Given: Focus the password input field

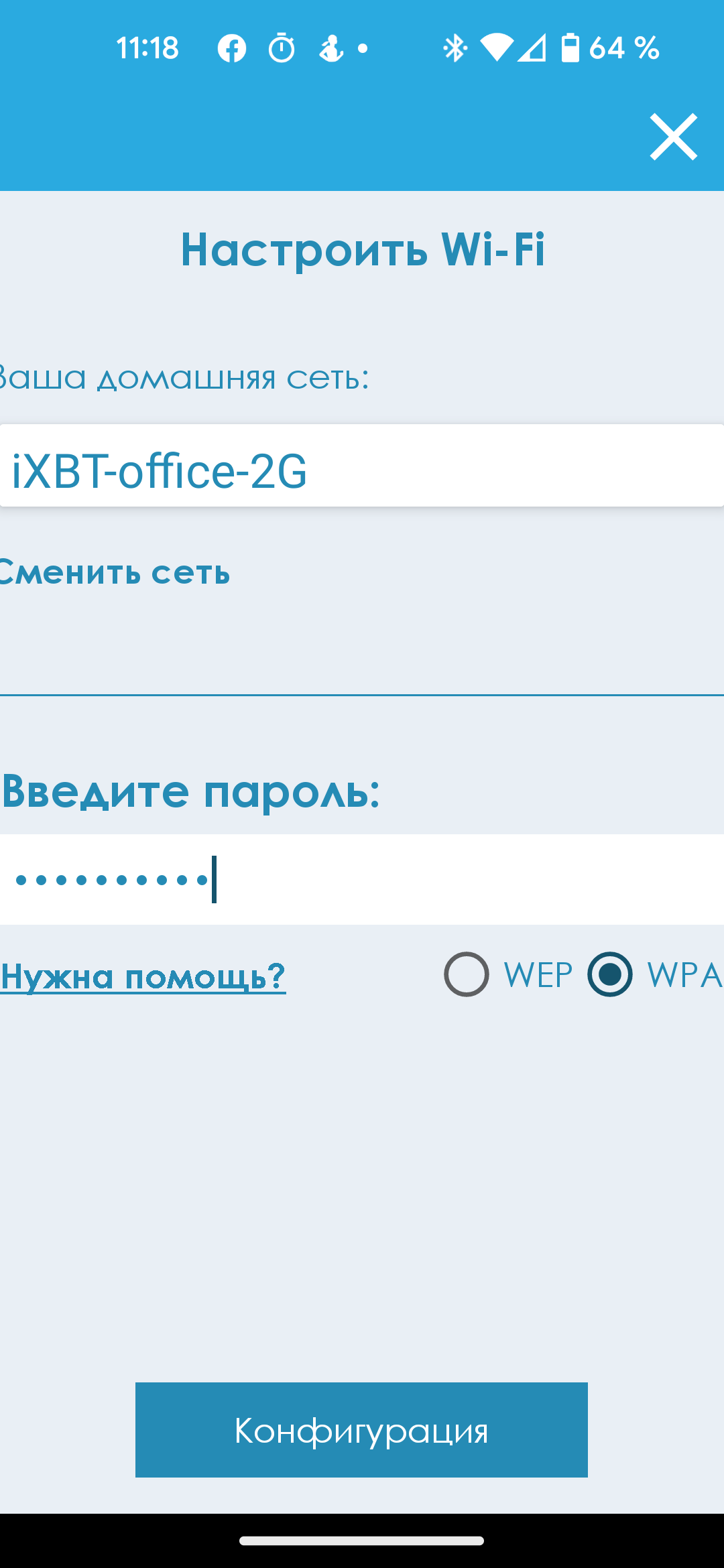Looking at the screenshot, I should 362,879.
